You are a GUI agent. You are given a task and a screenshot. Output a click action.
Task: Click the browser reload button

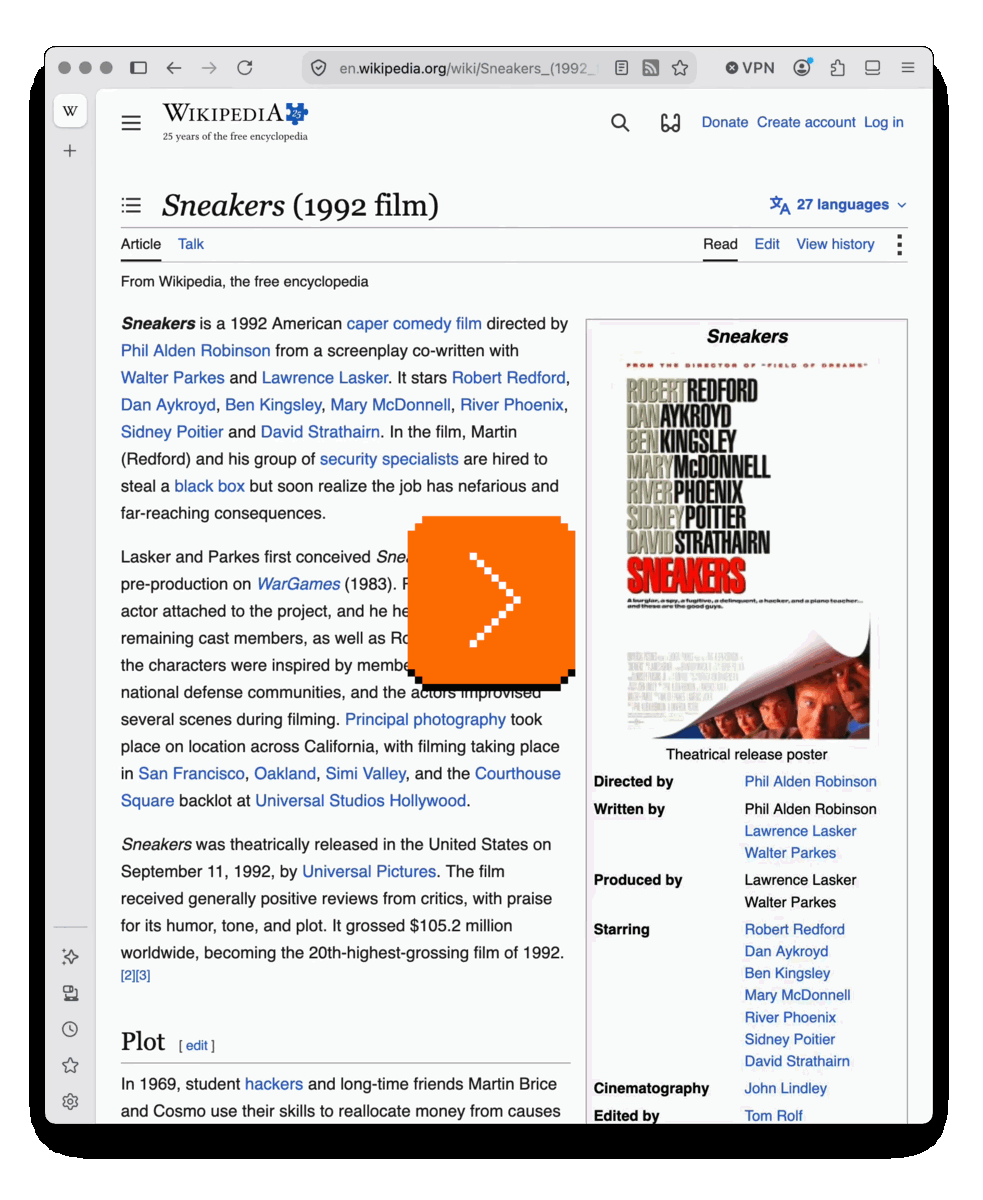tap(244, 68)
